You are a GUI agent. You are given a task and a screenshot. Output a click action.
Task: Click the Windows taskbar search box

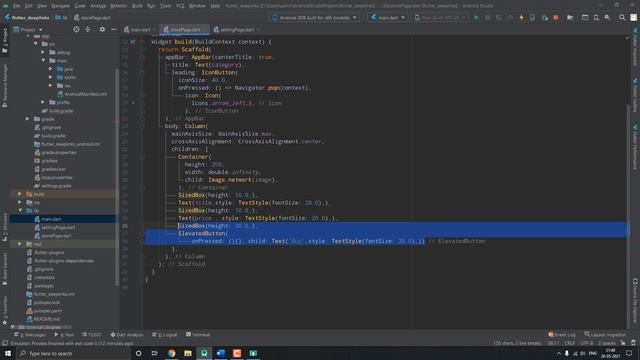click(73, 353)
